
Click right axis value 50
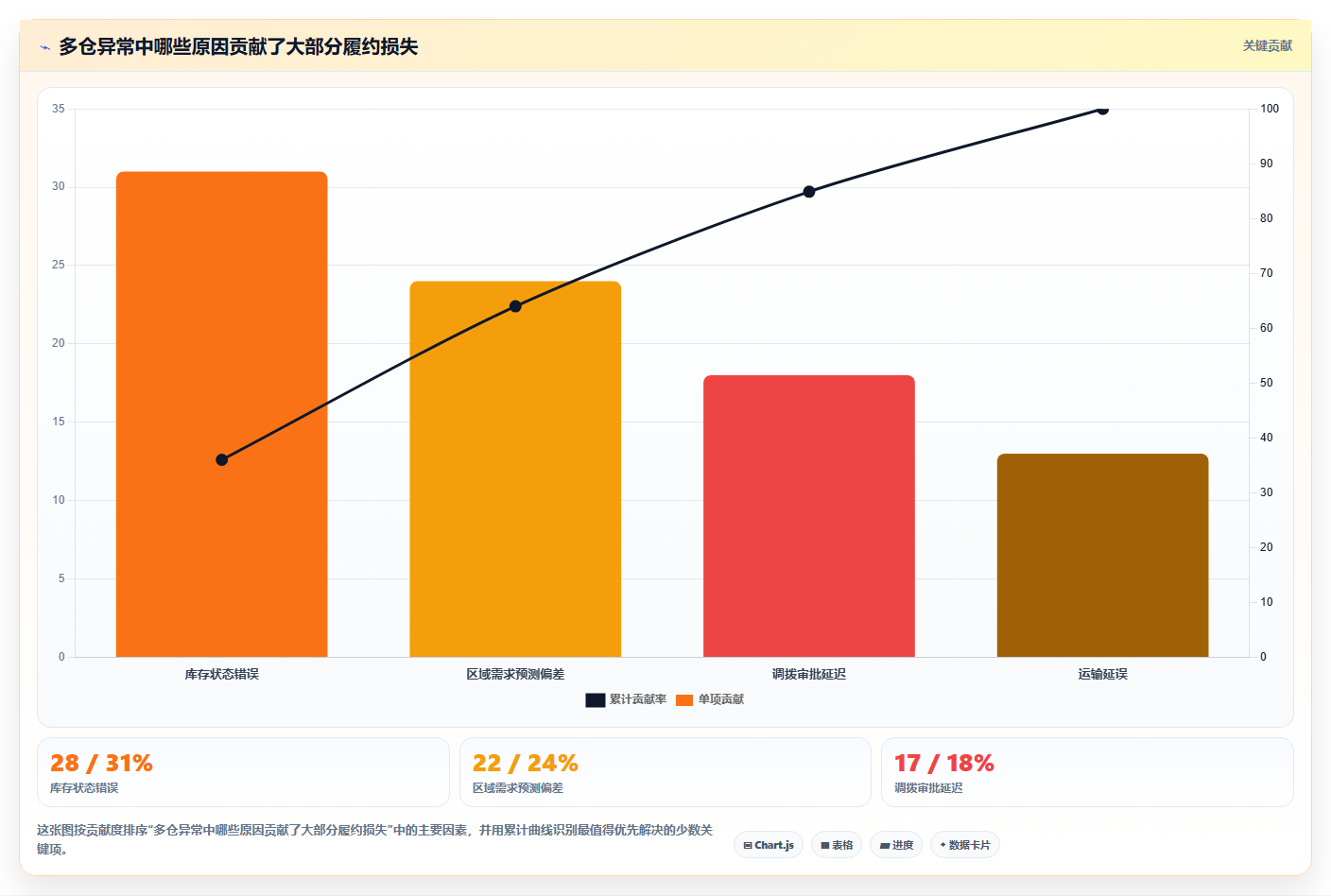click(x=1267, y=383)
